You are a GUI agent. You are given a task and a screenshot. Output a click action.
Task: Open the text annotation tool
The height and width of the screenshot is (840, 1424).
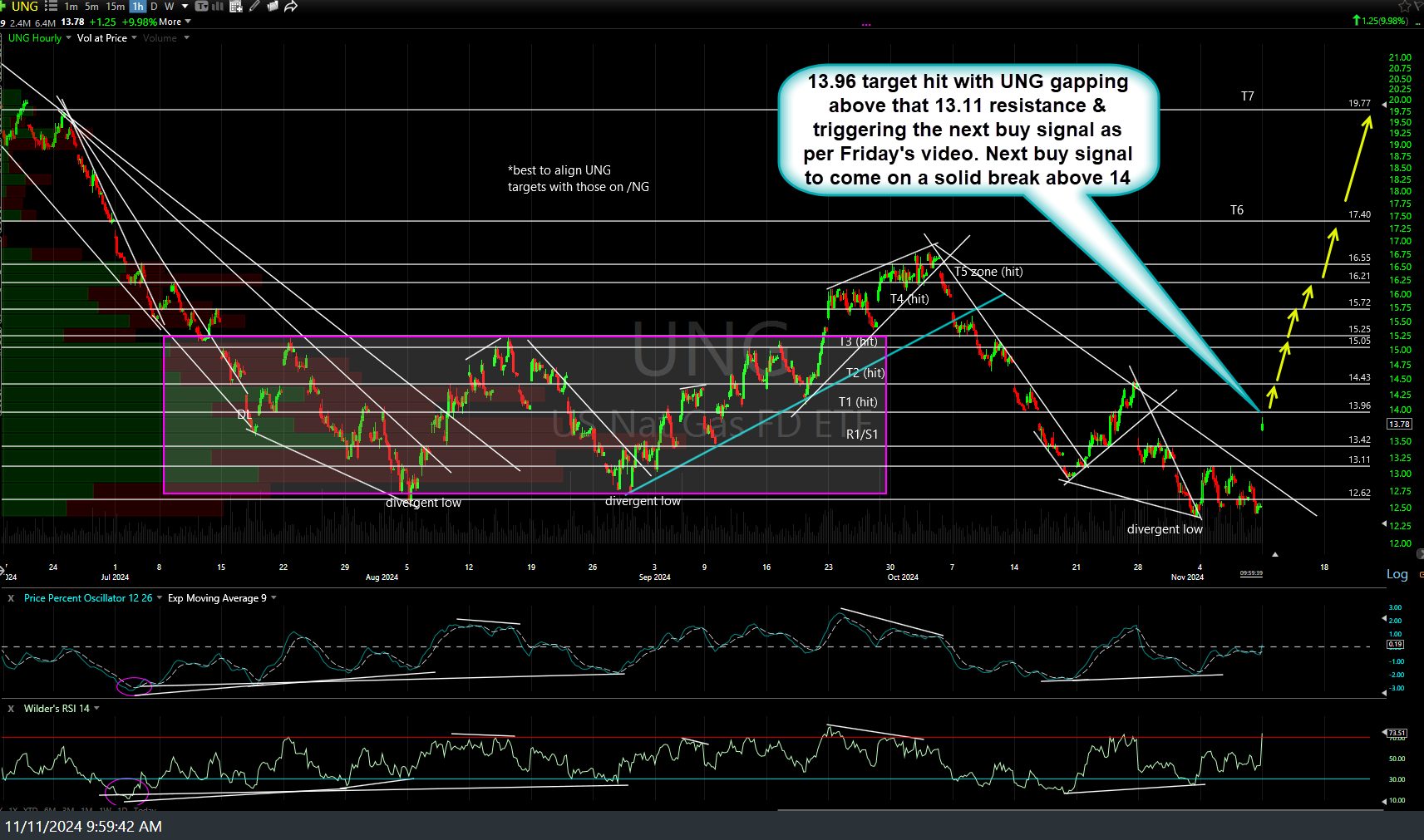pos(201,6)
